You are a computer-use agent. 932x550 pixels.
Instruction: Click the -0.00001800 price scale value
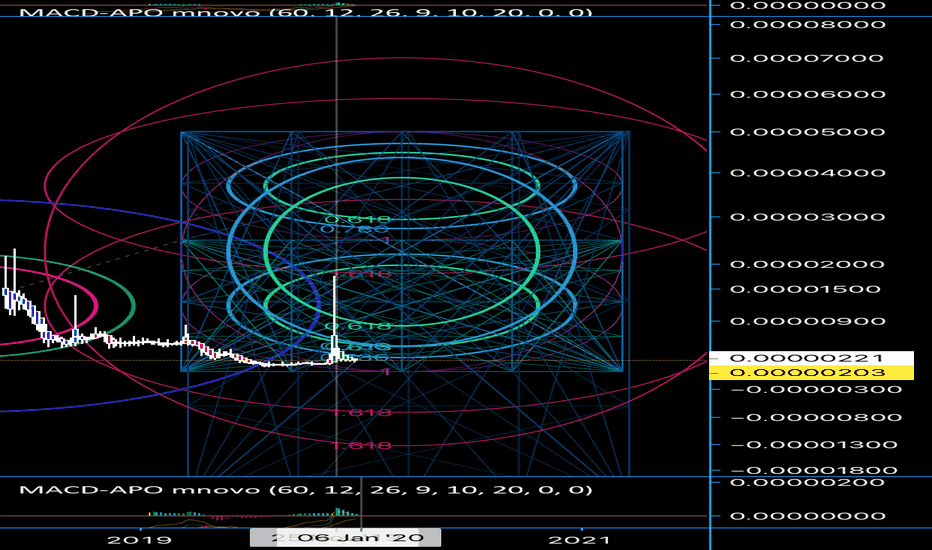pyautogui.click(x=814, y=470)
